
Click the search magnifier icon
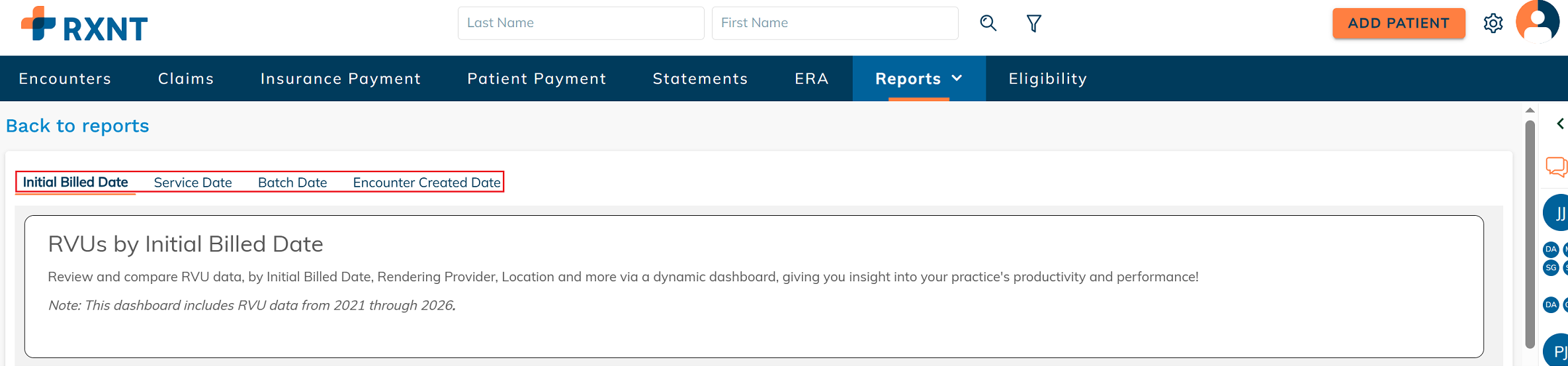pos(988,23)
